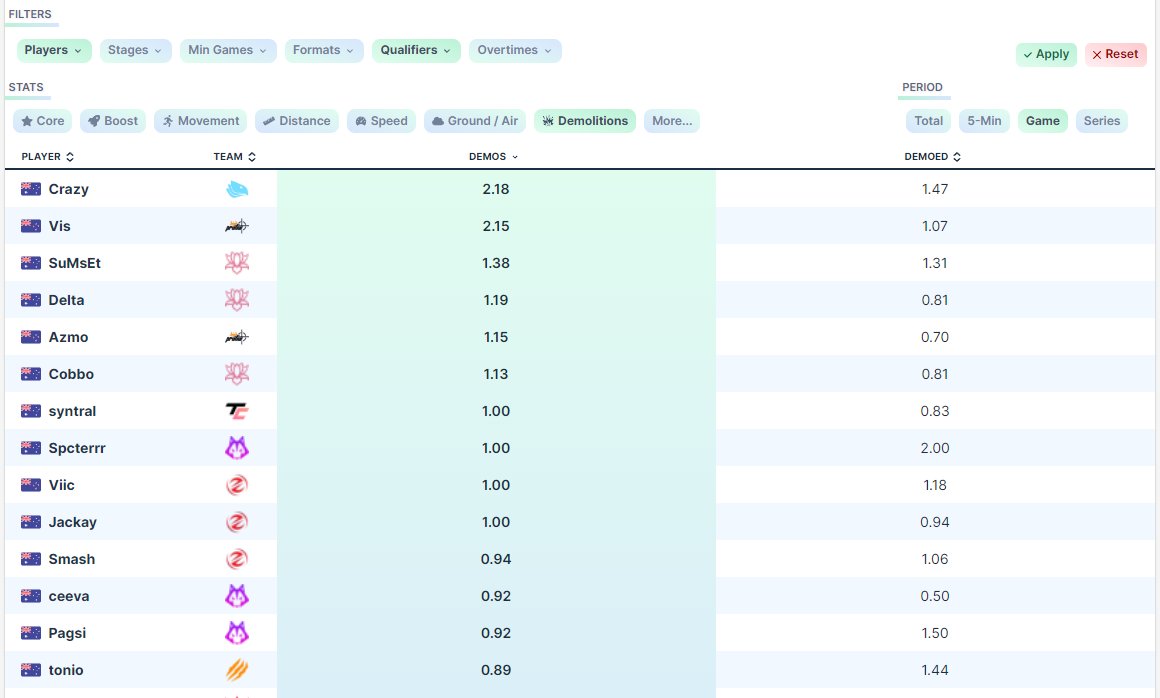Open the Speed stats category

(360, 120)
